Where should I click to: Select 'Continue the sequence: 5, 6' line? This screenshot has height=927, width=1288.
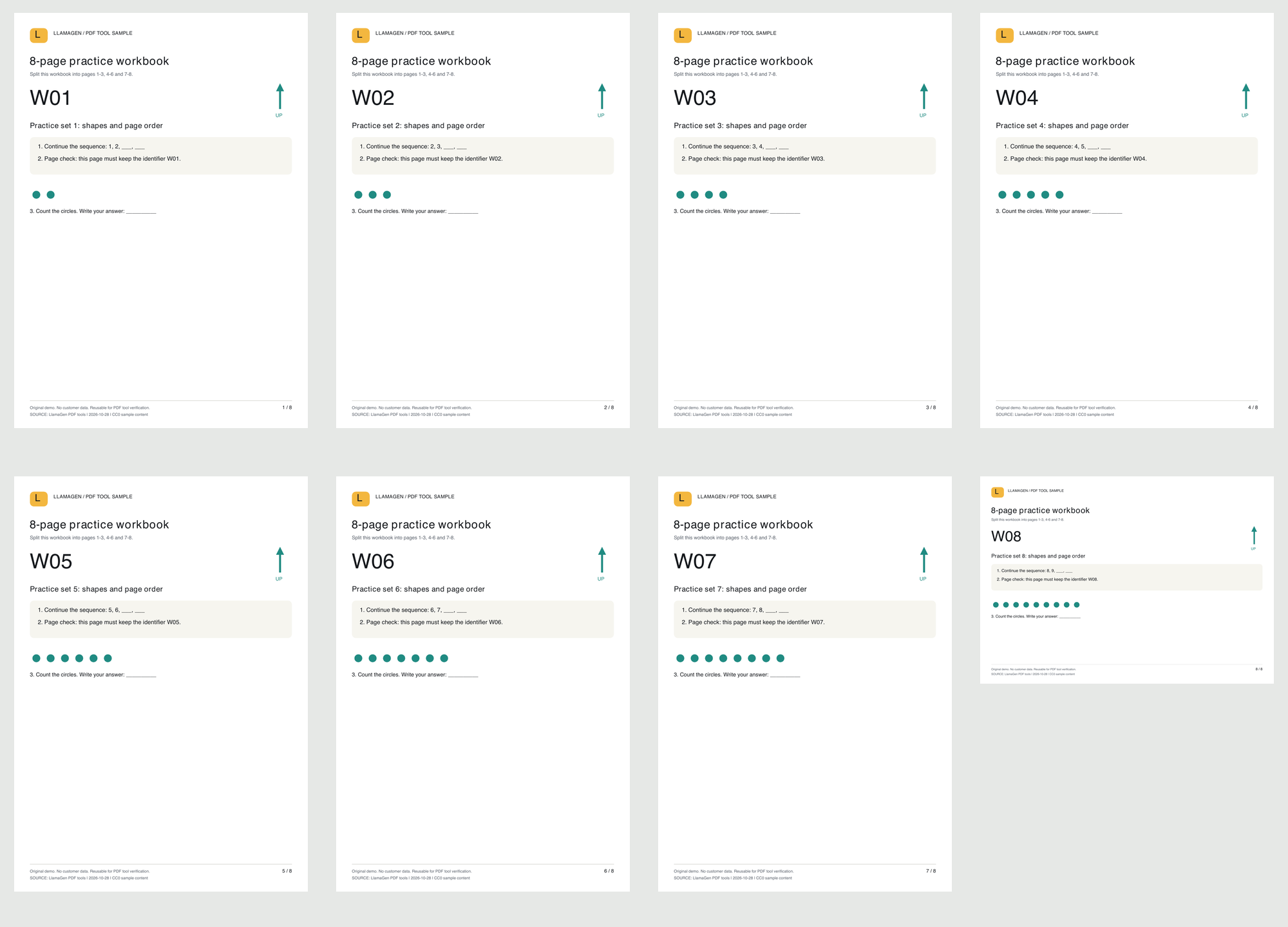point(91,610)
